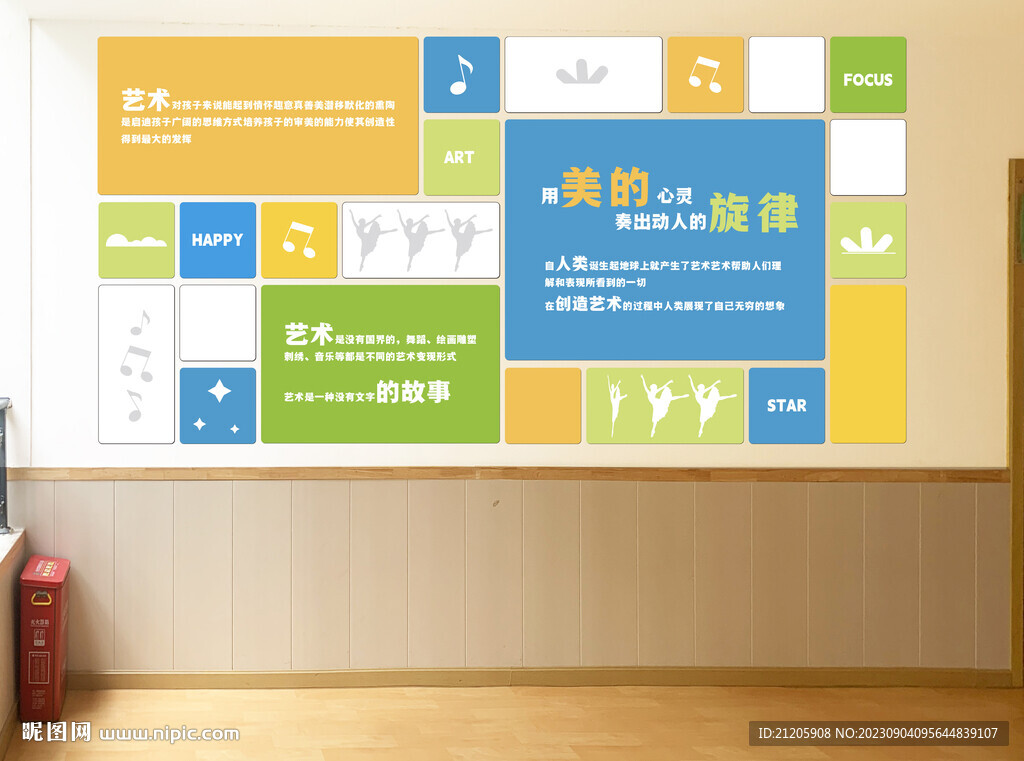Click the white words 的故事 on the green panel
Viewport: 1024px width, 761px height.
point(413,392)
